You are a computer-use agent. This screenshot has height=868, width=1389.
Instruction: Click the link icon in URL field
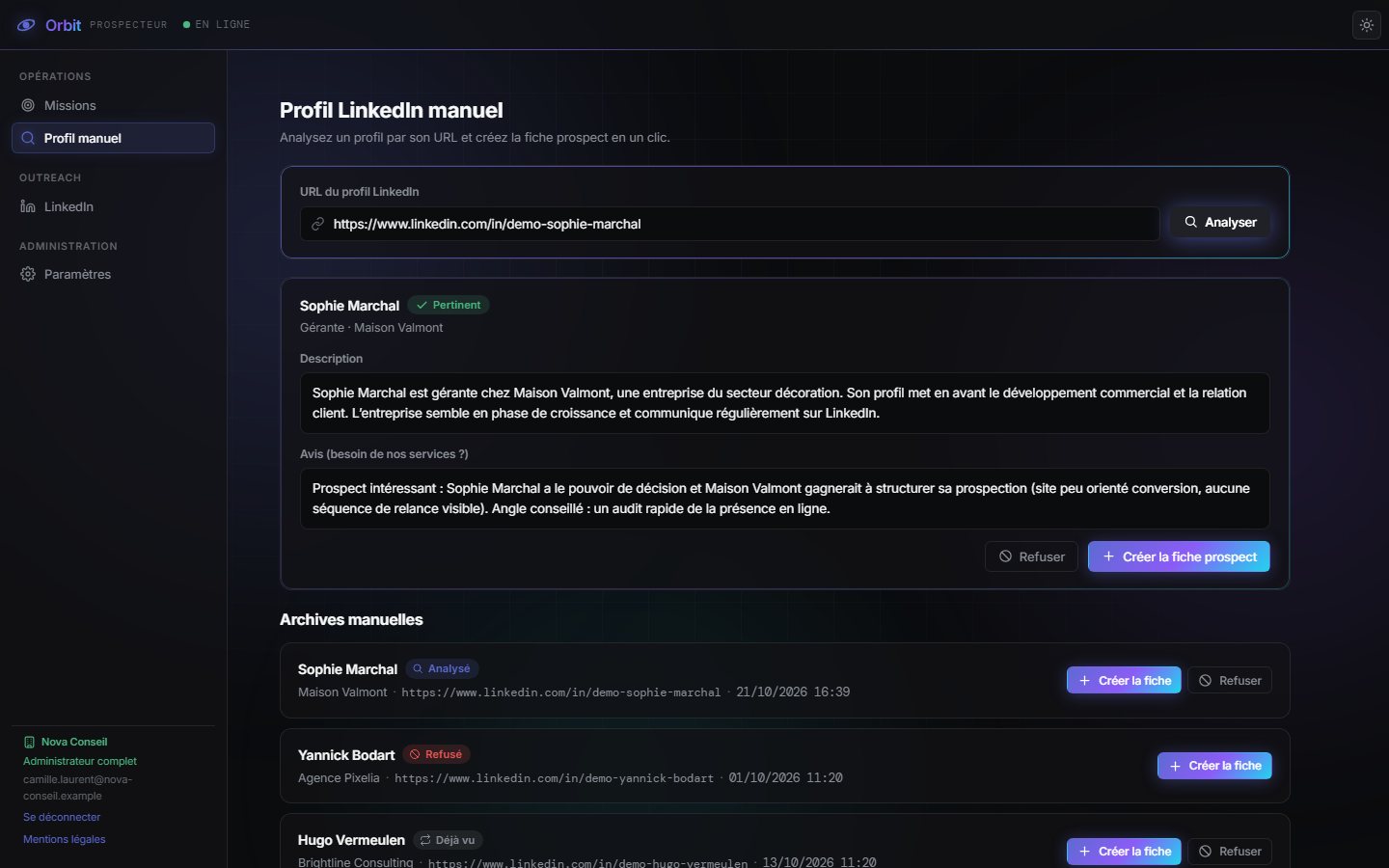[317, 224]
